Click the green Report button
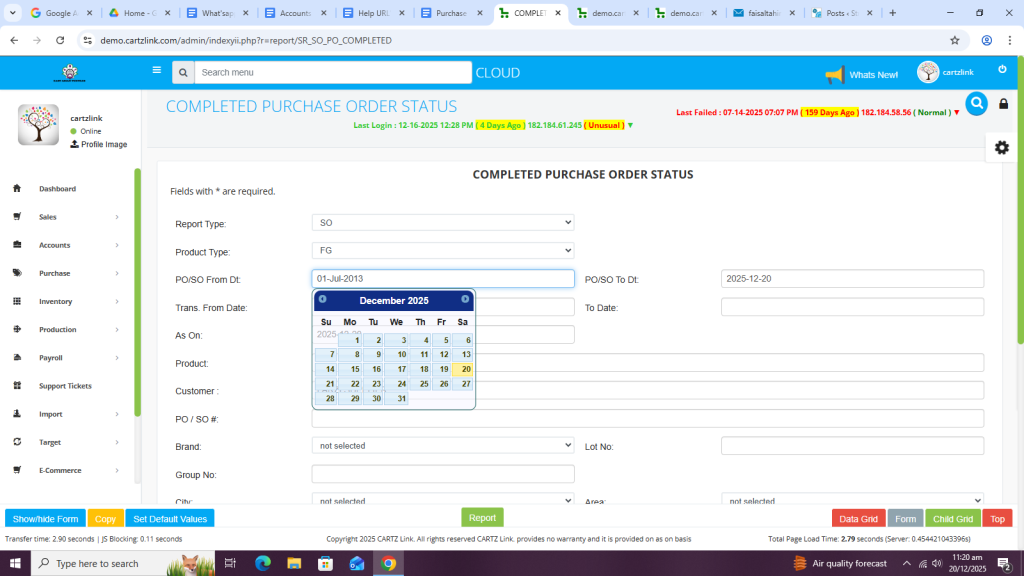The width and height of the screenshot is (1024, 576). tap(482, 518)
